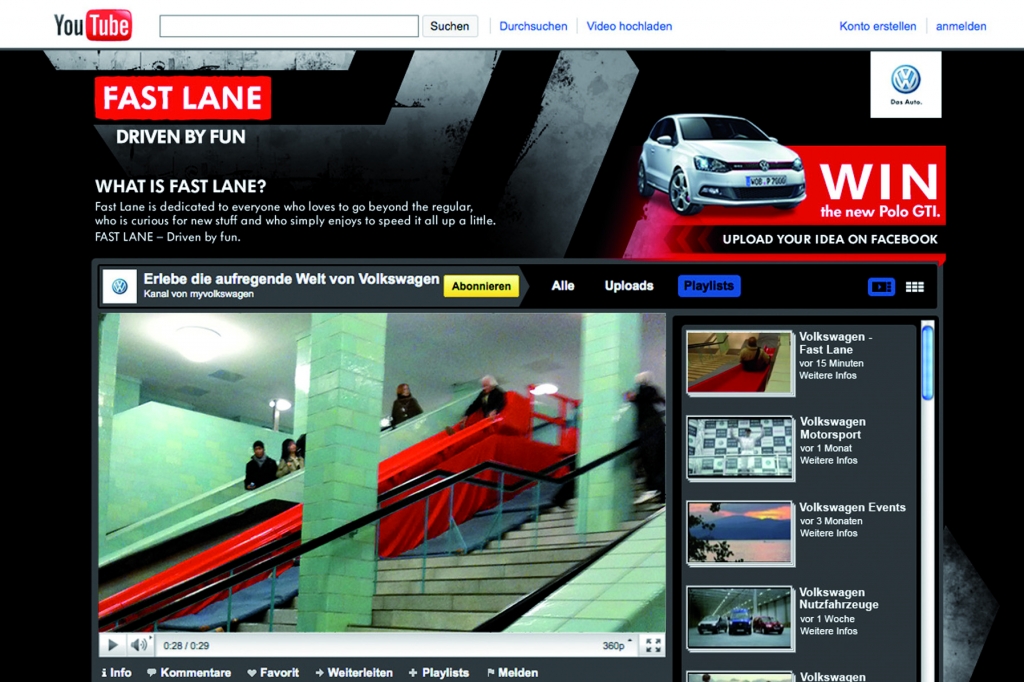The height and width of the screenshot is (682, 1024).
Task: Open Kommentare below the video
Action: click(189, 672)
